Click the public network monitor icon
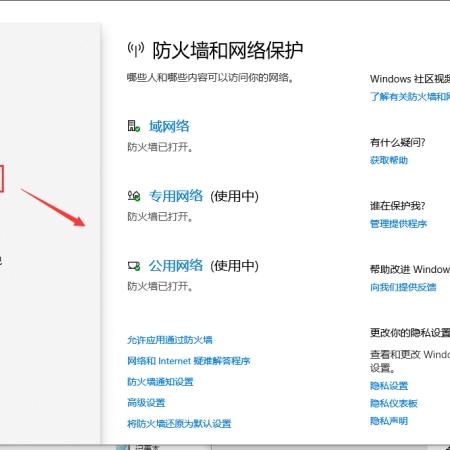 [134, 266]
